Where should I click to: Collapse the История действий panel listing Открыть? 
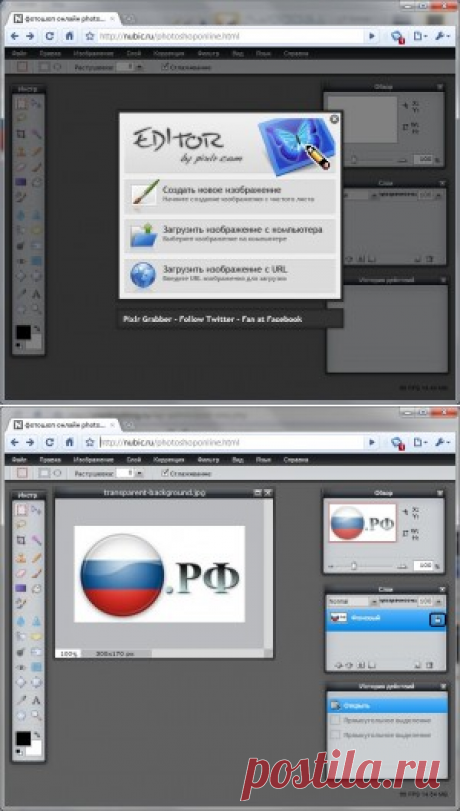442,686
